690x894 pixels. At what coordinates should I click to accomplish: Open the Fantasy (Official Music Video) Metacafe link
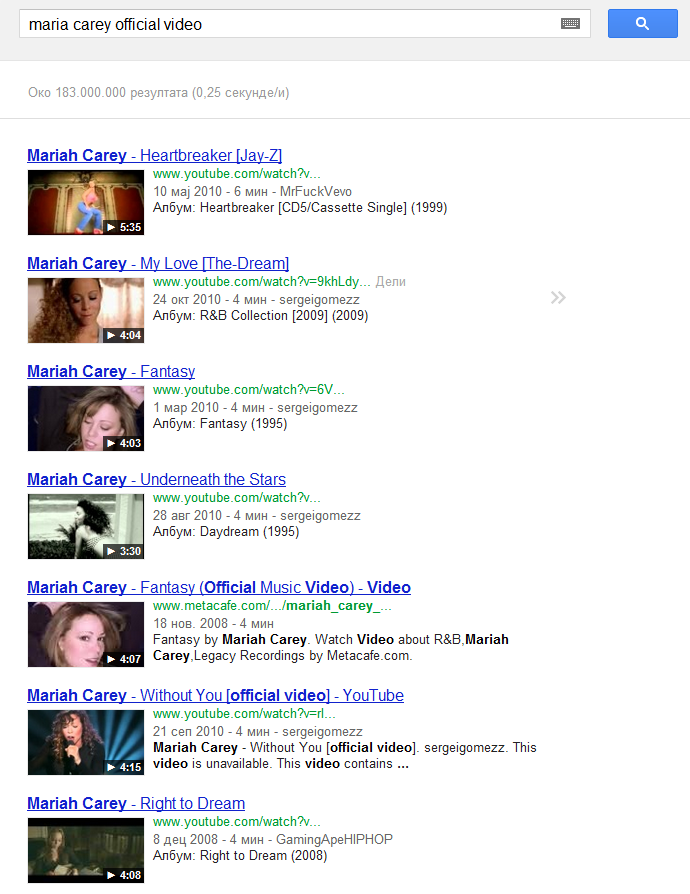pyautogui.click(x=219, y=587)
